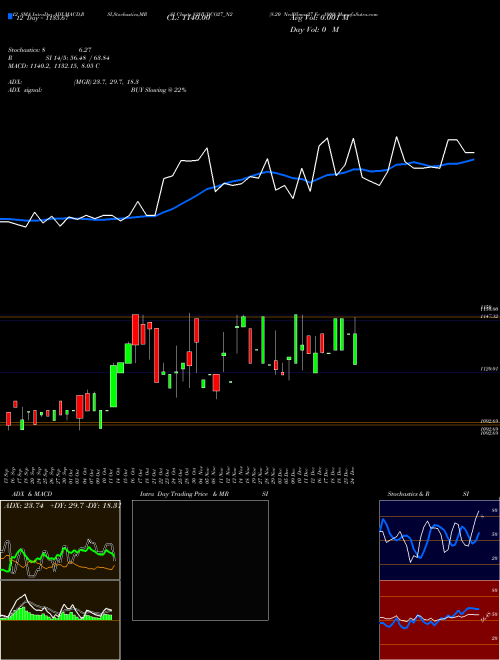Select the 'CL: 1140.00' closing price text
The height and width of the screenshot is (660, 500).
click(x=188, y=19)
